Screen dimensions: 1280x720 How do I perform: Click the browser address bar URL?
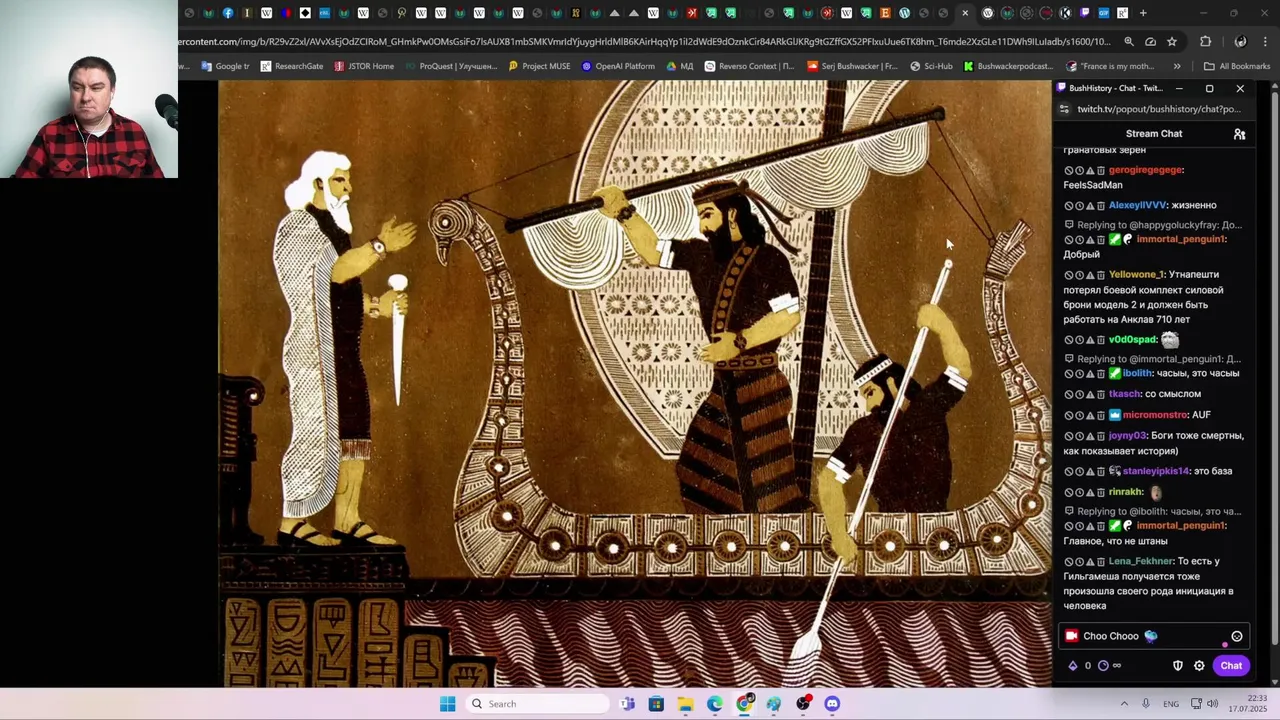(x=645, y=42)
